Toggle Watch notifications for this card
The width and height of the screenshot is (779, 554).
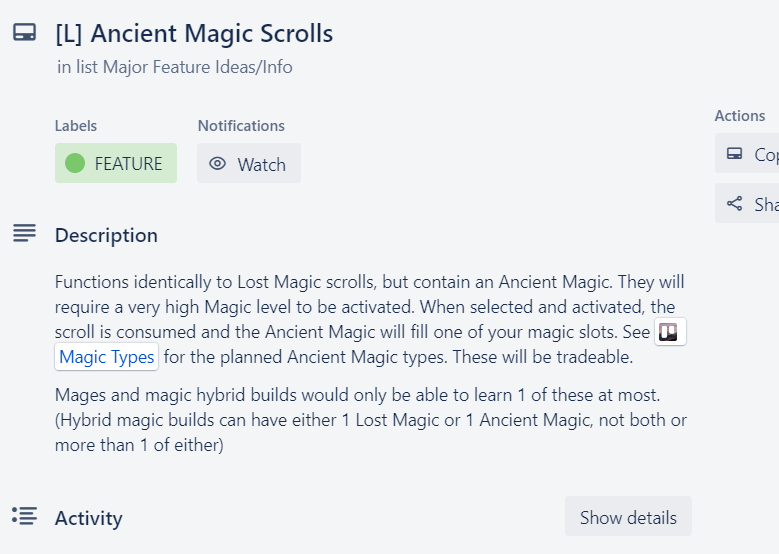pyautogui.click(x=249, y=163)
